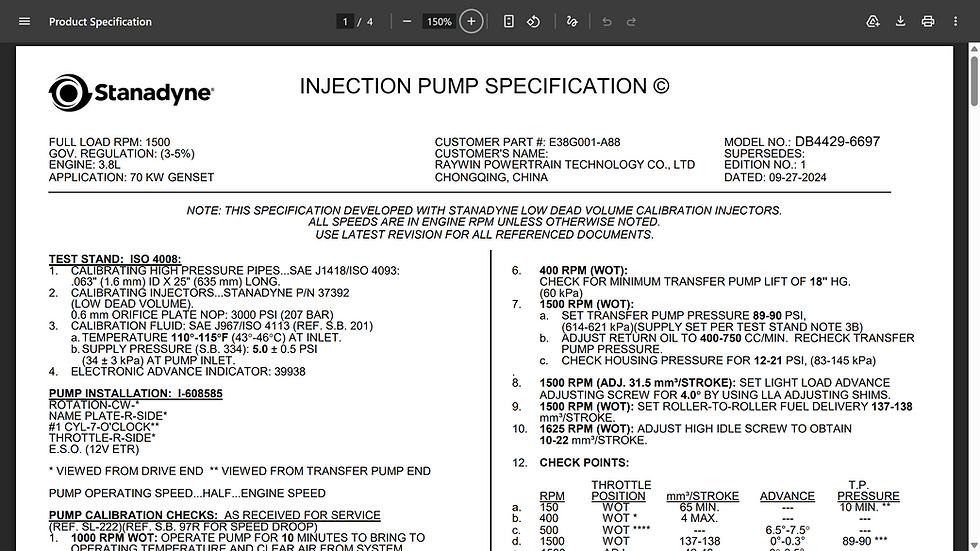Click the 6.5°-7.5° advance value

pyautogui.click(x=787, y=530)
